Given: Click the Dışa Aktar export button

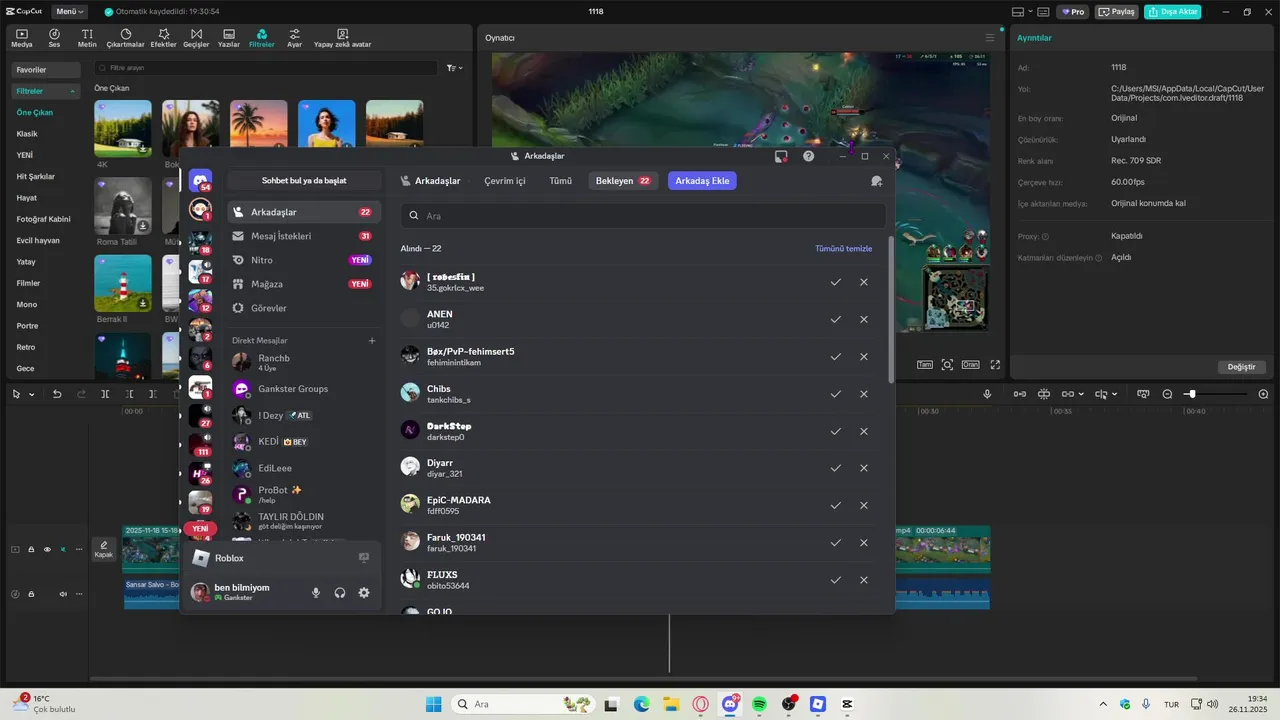Looking at the screenshot, I should 1172,12.
